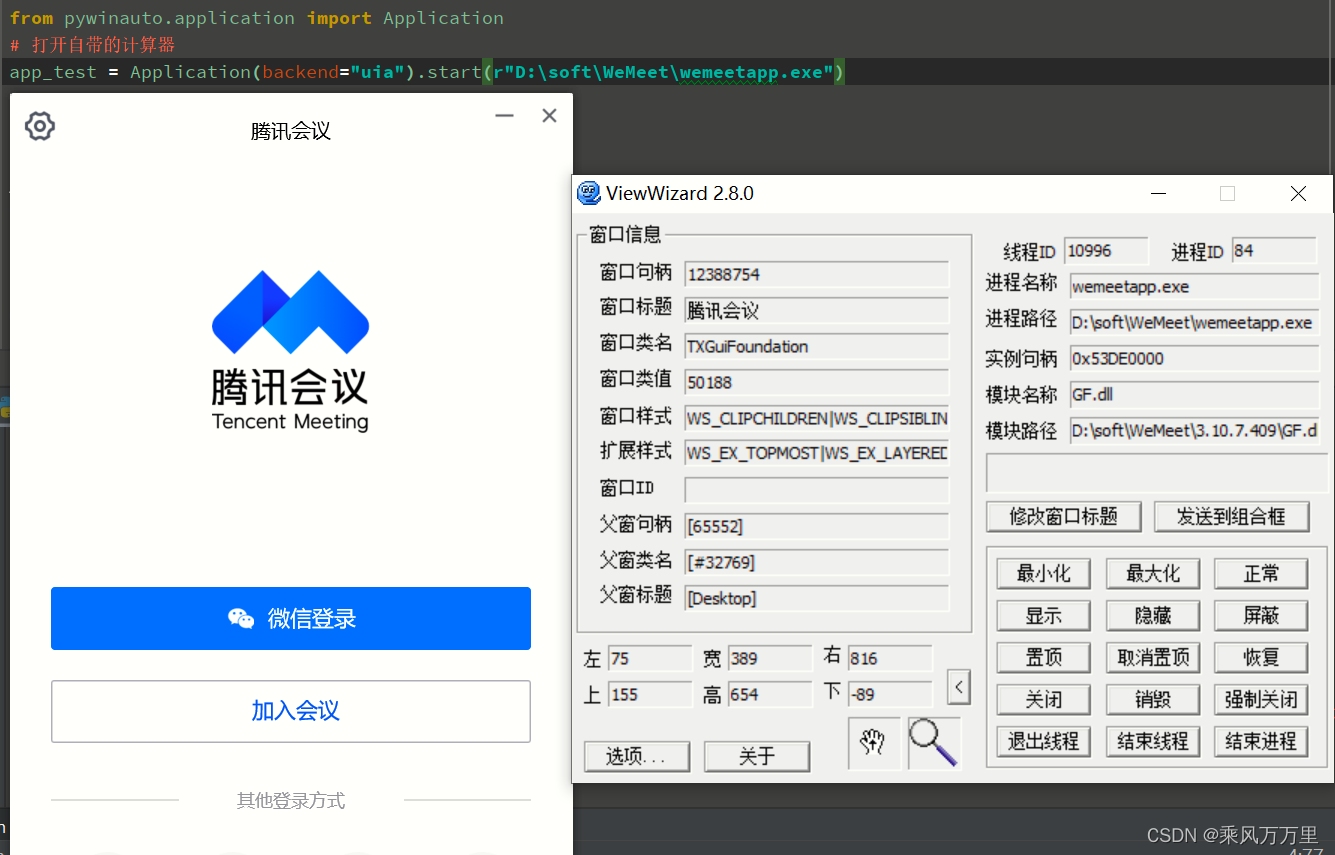Click 实例句柄 field 0x53DE0000
1335x855 pixels.
[1195, 359]
